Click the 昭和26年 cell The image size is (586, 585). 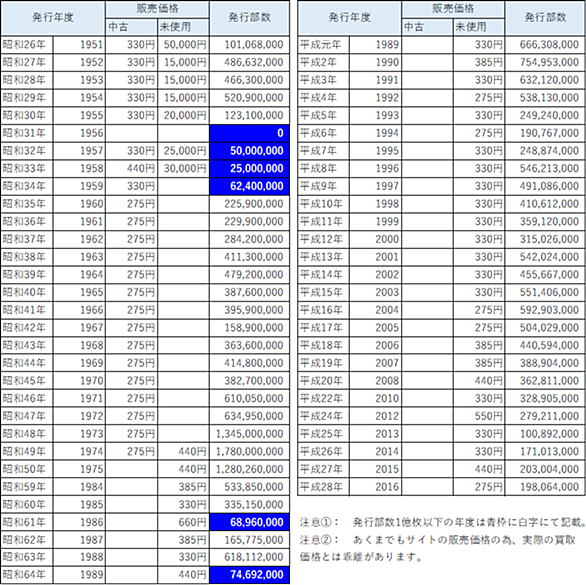[x=27, y=45]
